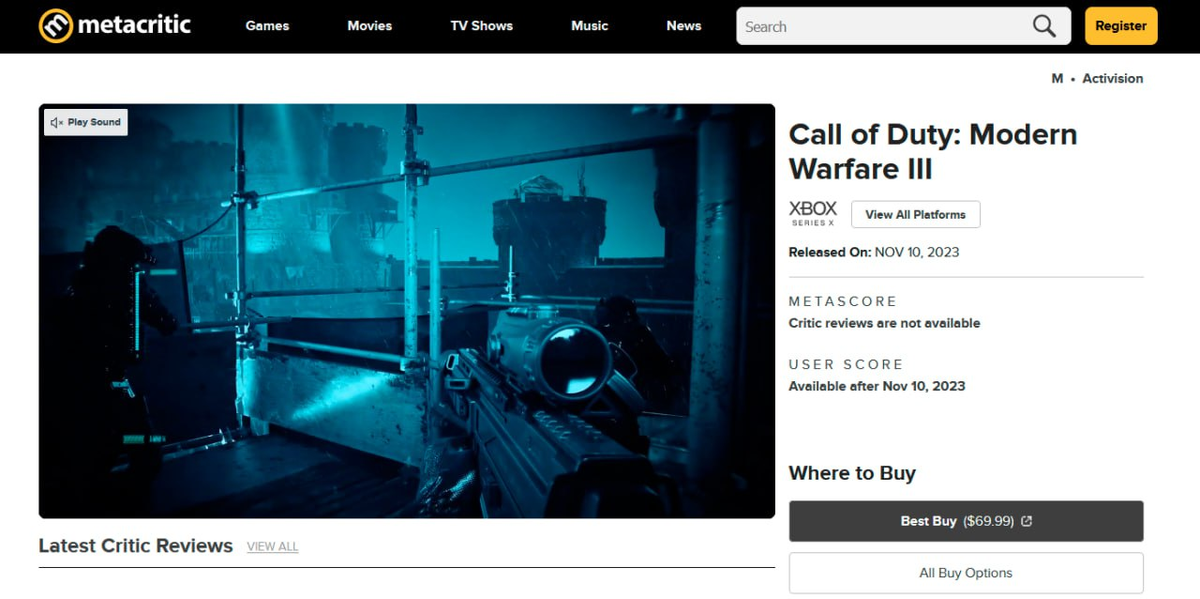The width and height of the screenshot is (1200, 599).
Task: Click the All Buy Options button
Action: (x=966, y=573)
